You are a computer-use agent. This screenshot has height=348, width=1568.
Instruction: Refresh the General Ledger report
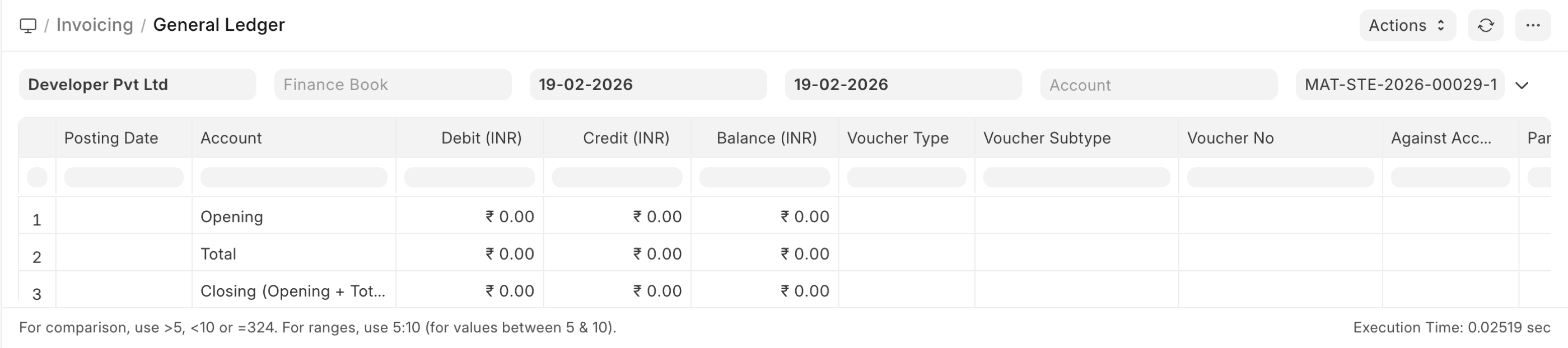pos(1485,26)
